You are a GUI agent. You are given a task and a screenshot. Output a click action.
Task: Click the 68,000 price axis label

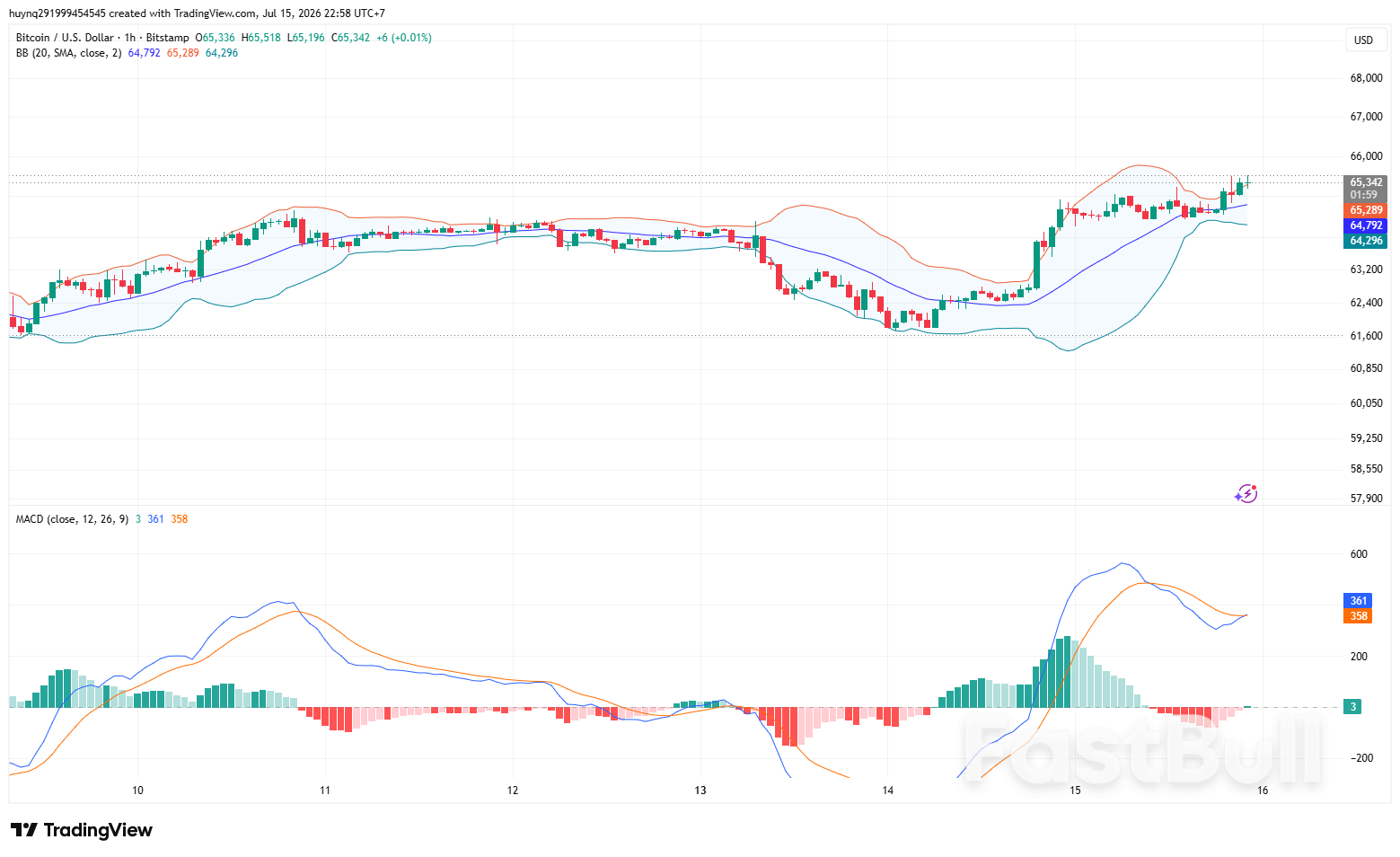click(1366, 78)
